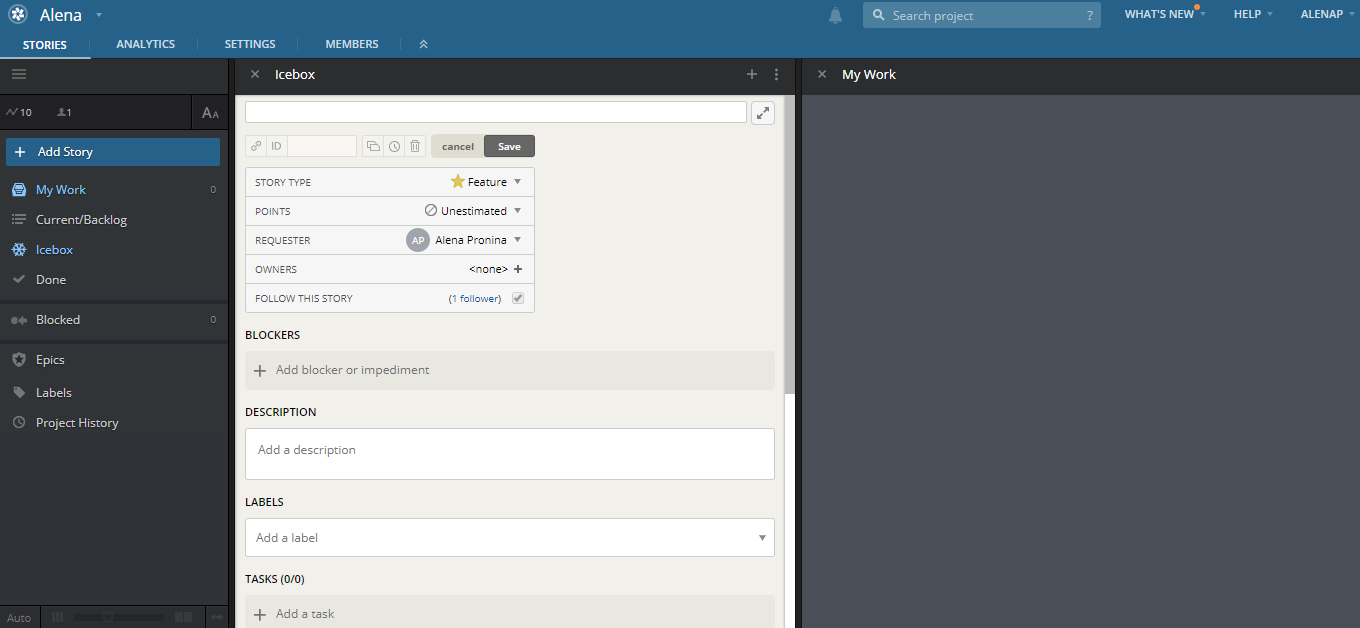Toggle the sidebar hamburger menu
This screenshot has width=1360, height=628.
19,74
